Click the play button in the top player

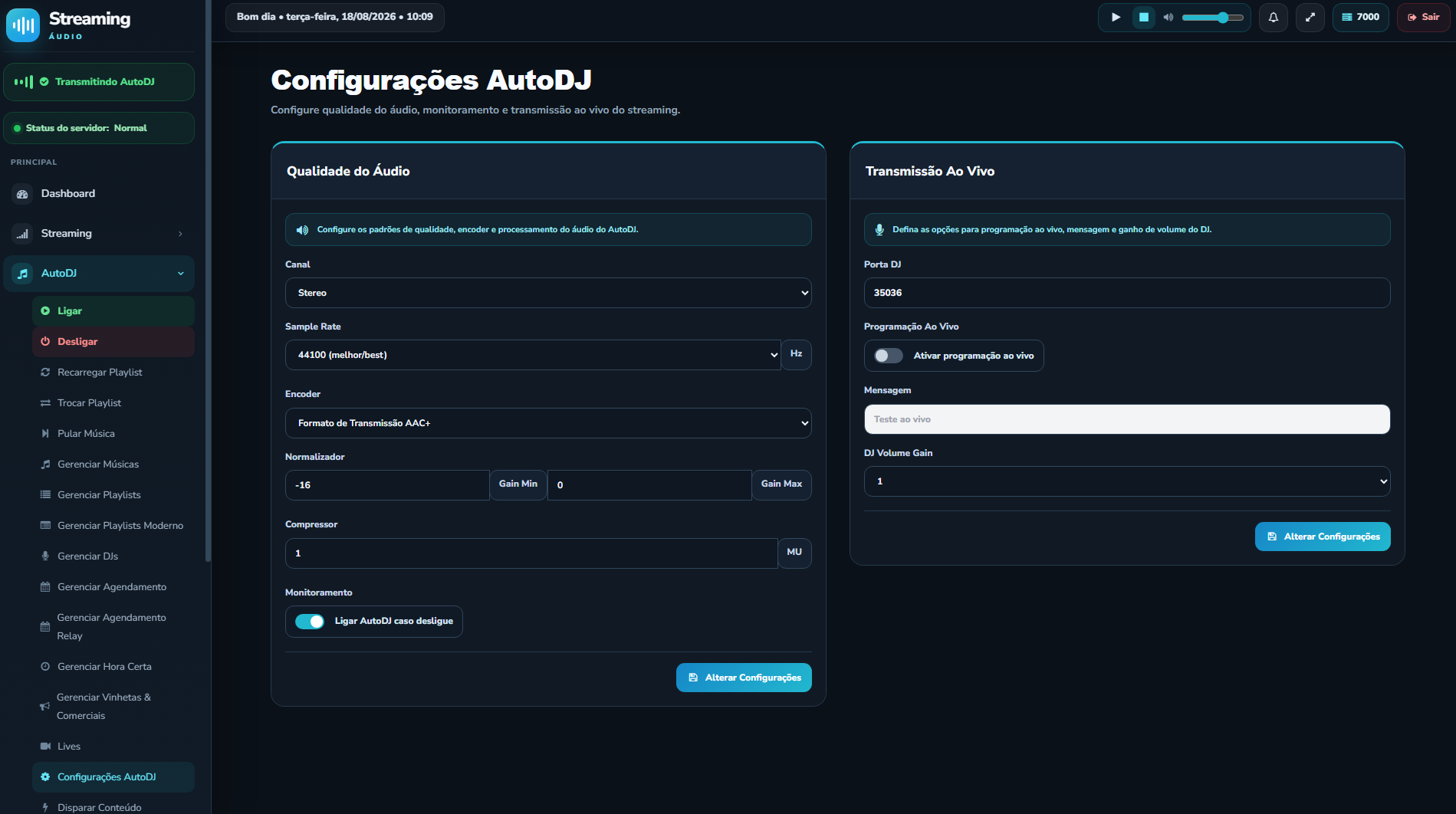1116,17
